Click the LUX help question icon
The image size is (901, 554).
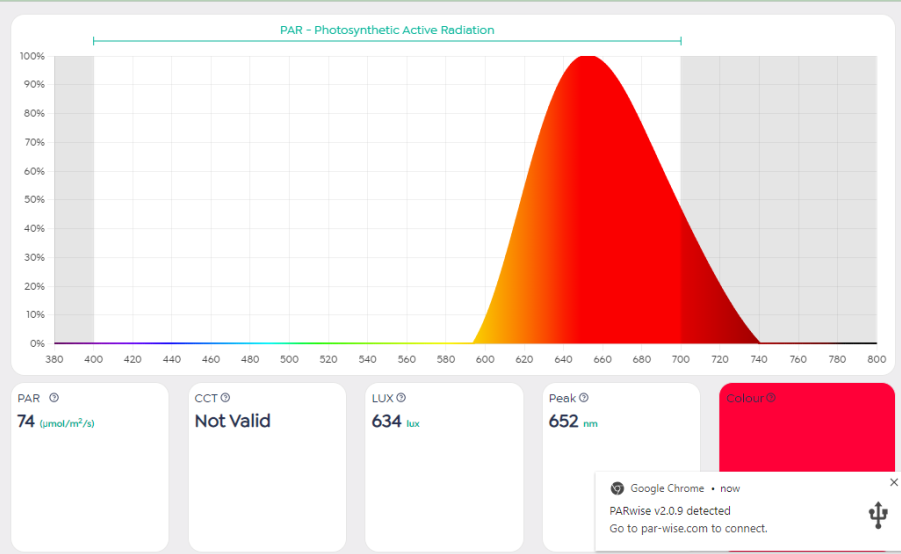point(401,398)
